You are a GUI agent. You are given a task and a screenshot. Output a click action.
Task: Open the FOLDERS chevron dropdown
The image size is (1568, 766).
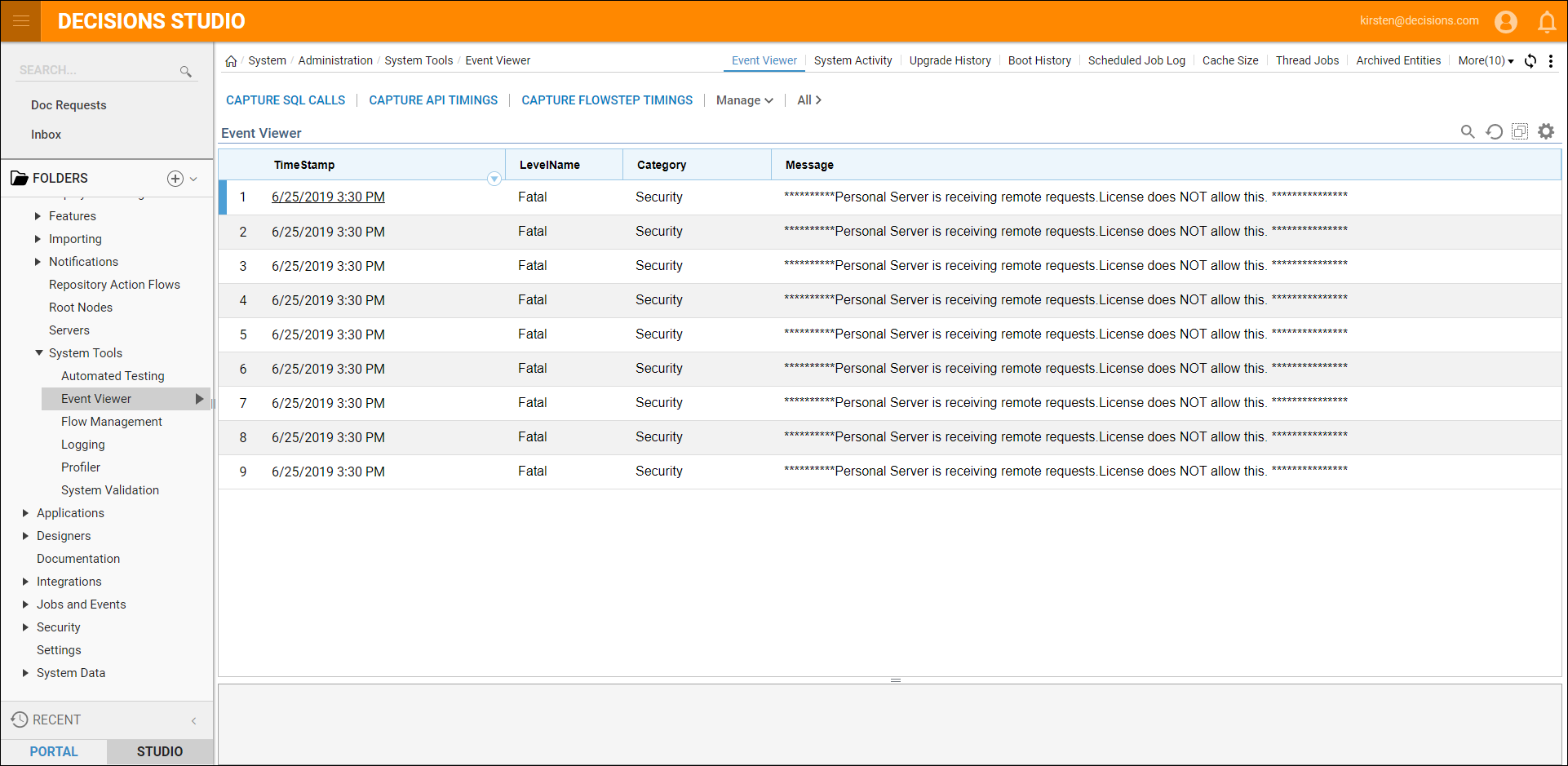(193, 179)
